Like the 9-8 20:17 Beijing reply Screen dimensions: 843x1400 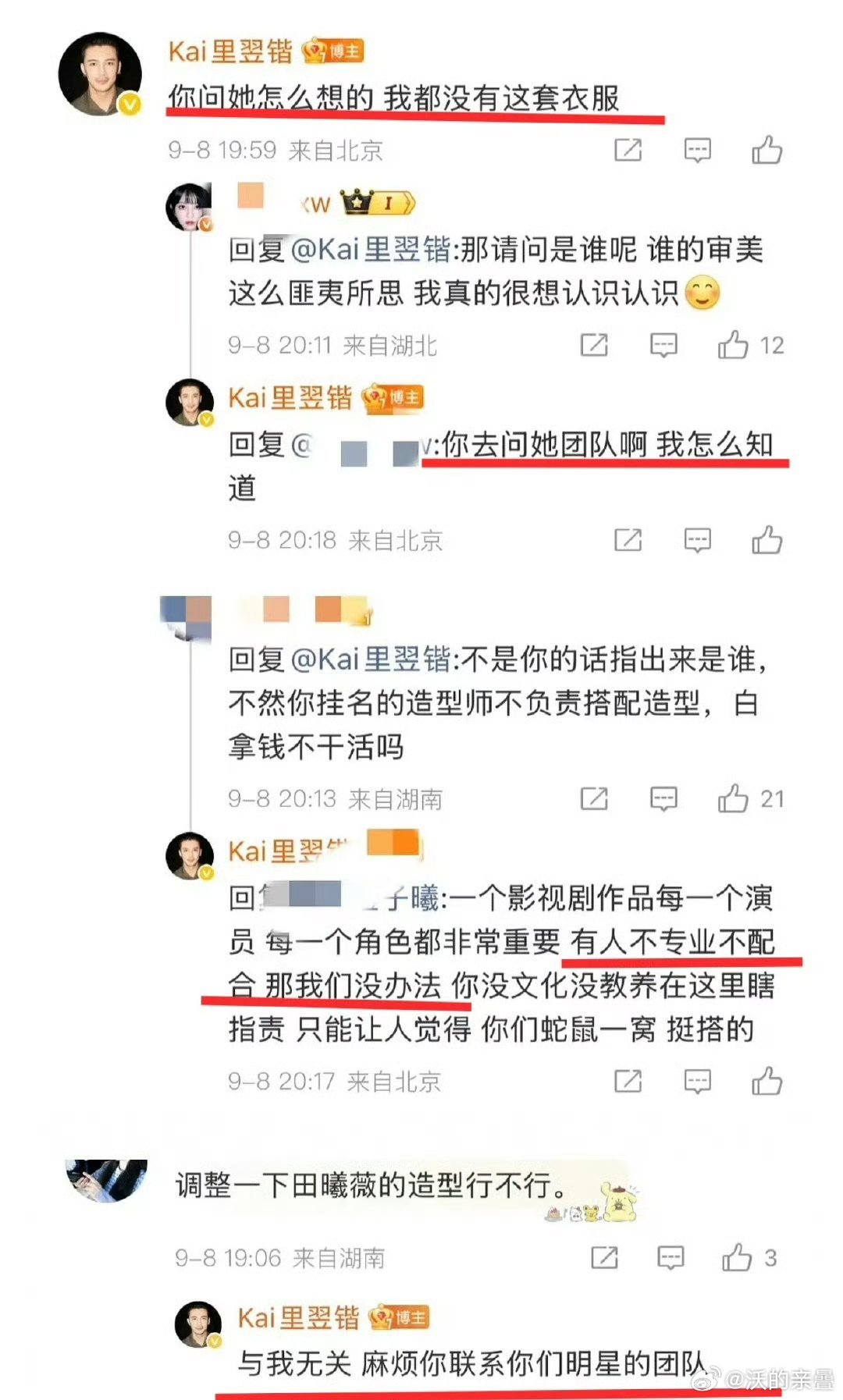[767, 1081]
